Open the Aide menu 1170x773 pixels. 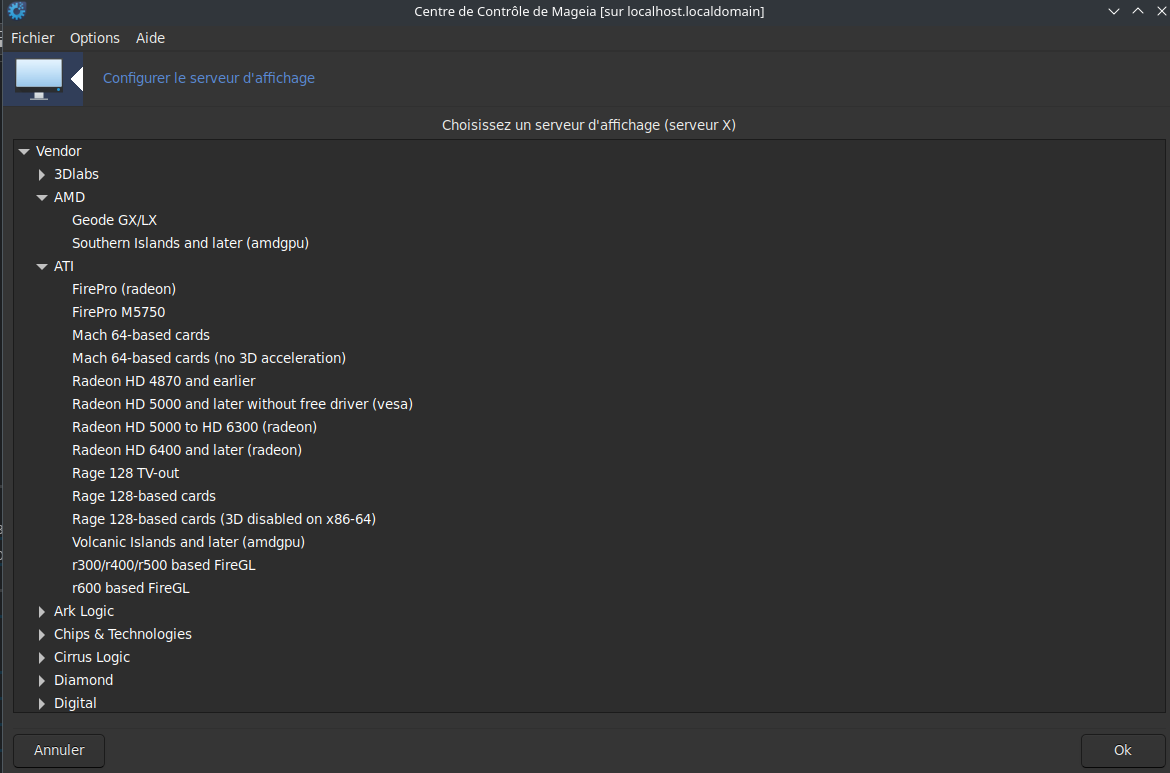pyautogui.click(x=150, y=38)
